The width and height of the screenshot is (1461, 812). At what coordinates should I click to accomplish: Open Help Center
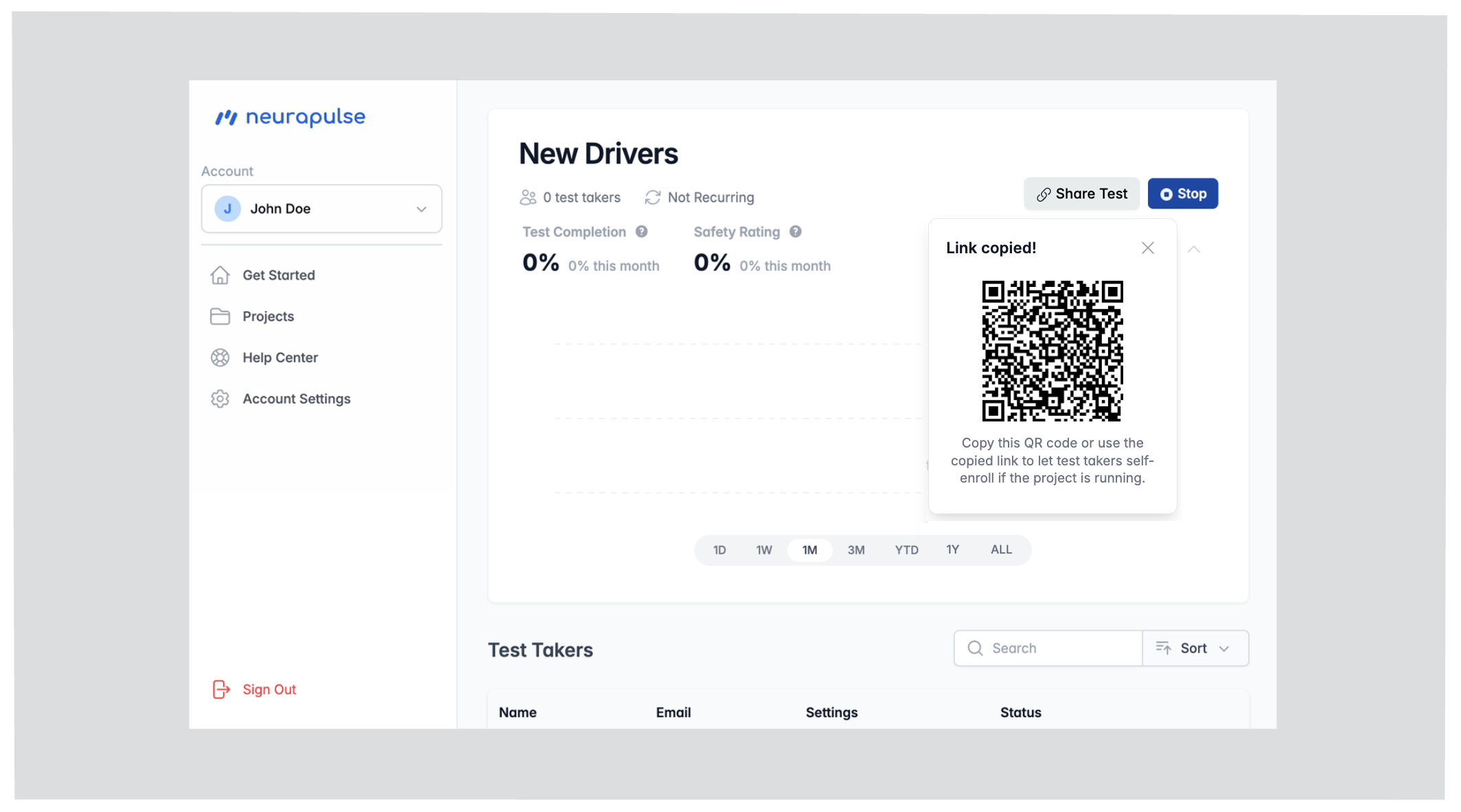click(280, 358)
